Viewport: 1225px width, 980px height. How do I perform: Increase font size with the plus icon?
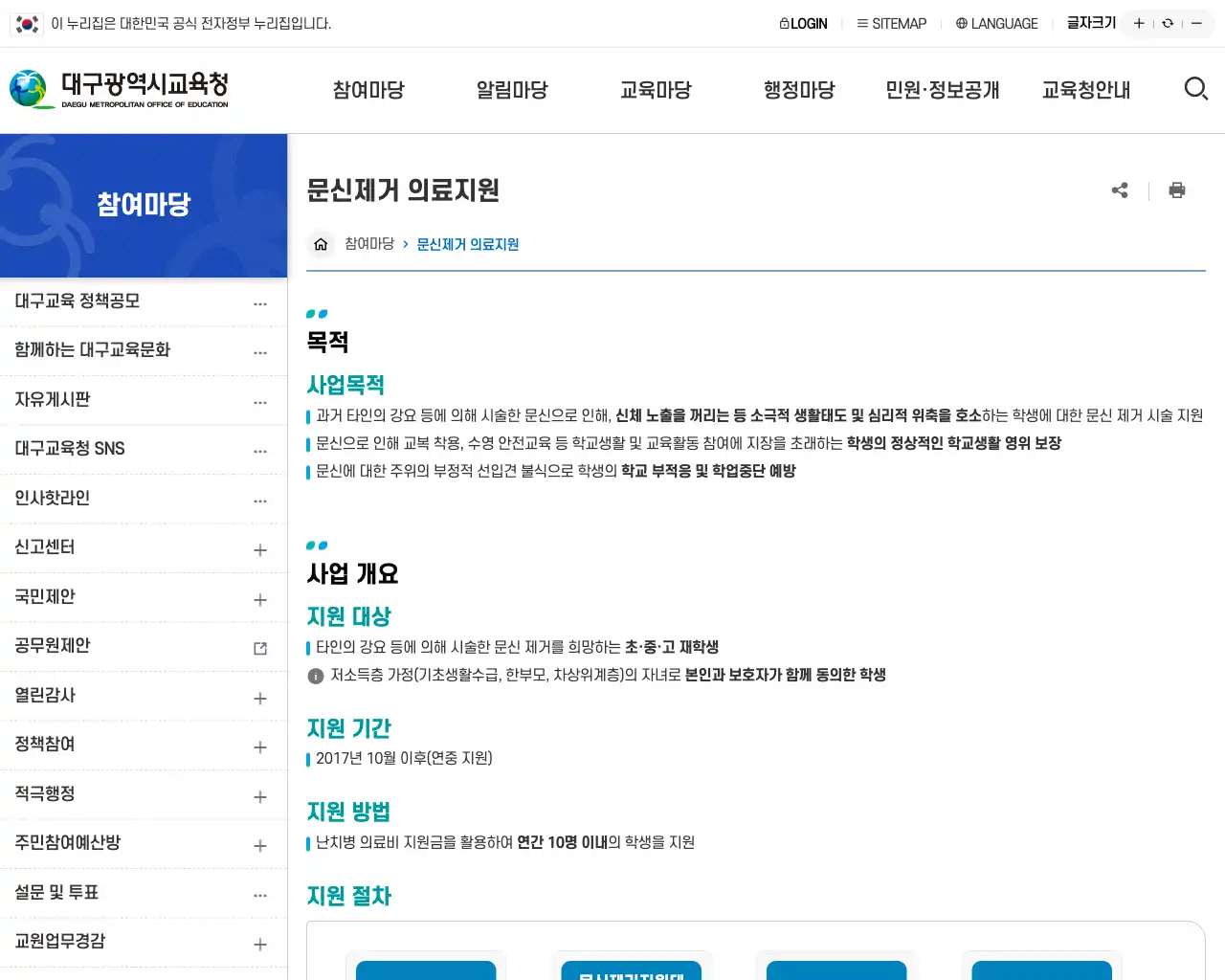(1138, 22)
